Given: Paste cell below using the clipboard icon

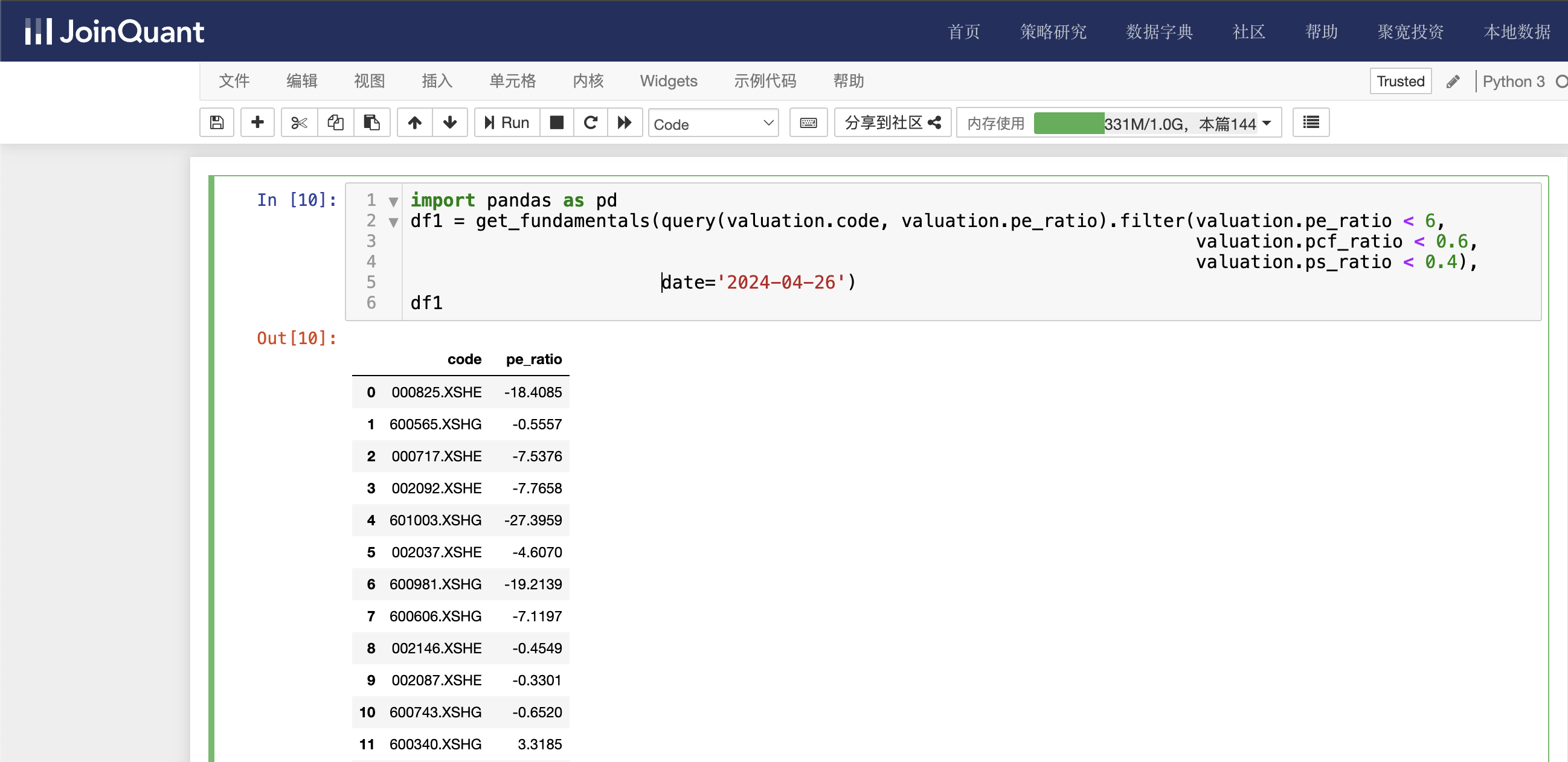Looking at the screenshot, I should tap(371, 123).
